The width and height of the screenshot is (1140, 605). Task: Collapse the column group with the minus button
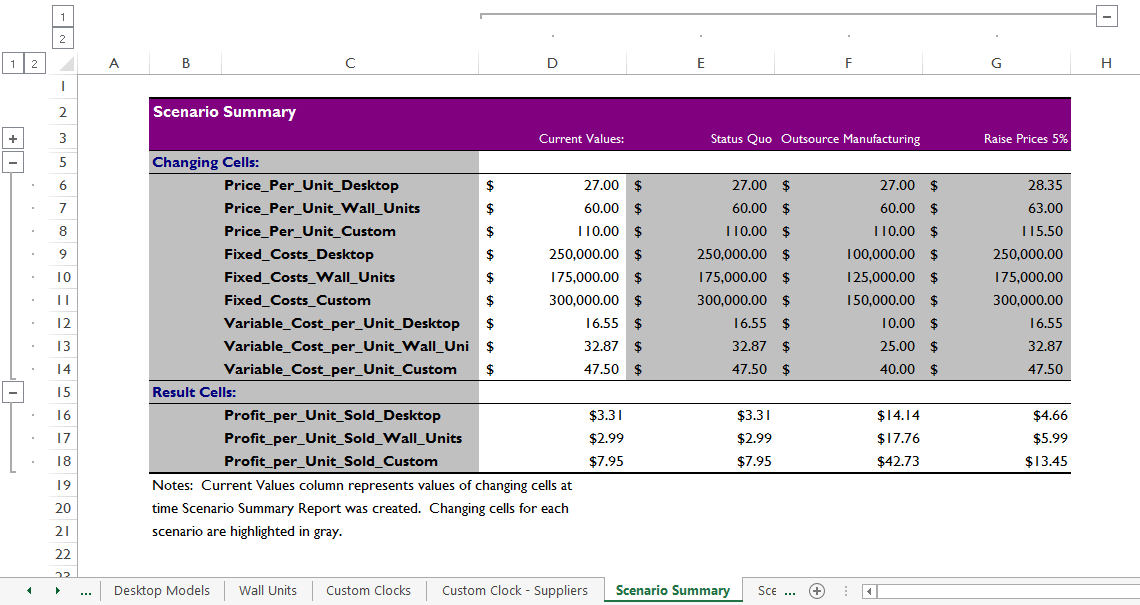(1106, 16)
